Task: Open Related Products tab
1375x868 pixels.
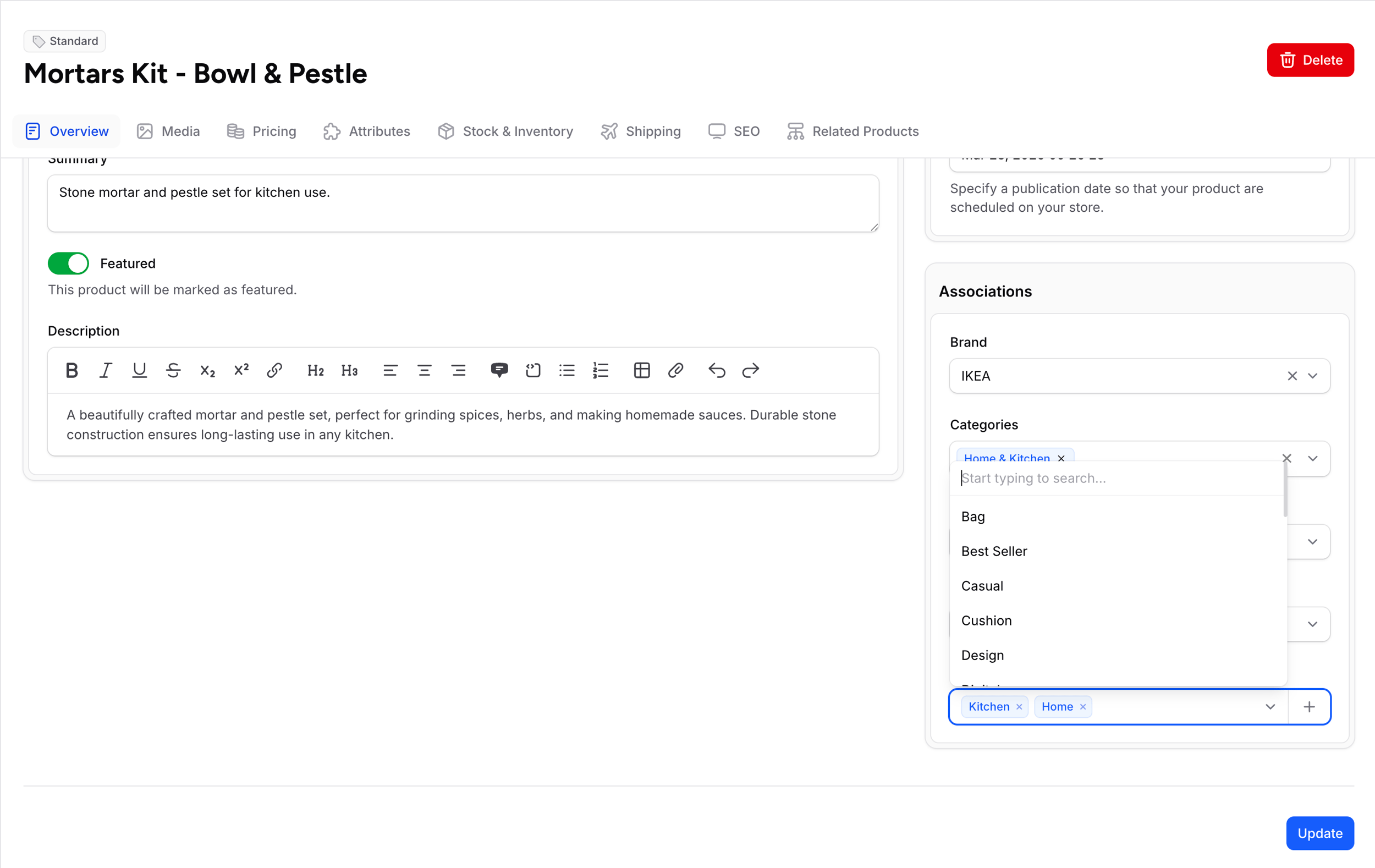Action: click(853, 131)
